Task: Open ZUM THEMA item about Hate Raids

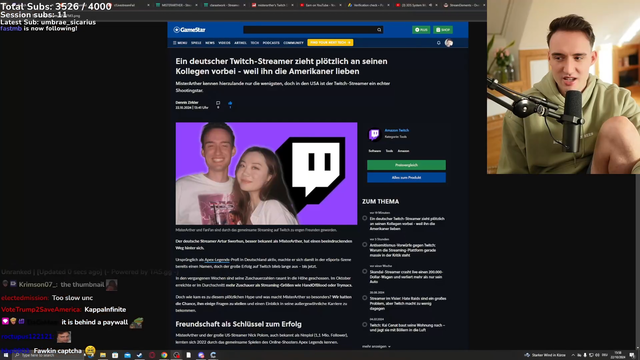Action: (408, 303)
